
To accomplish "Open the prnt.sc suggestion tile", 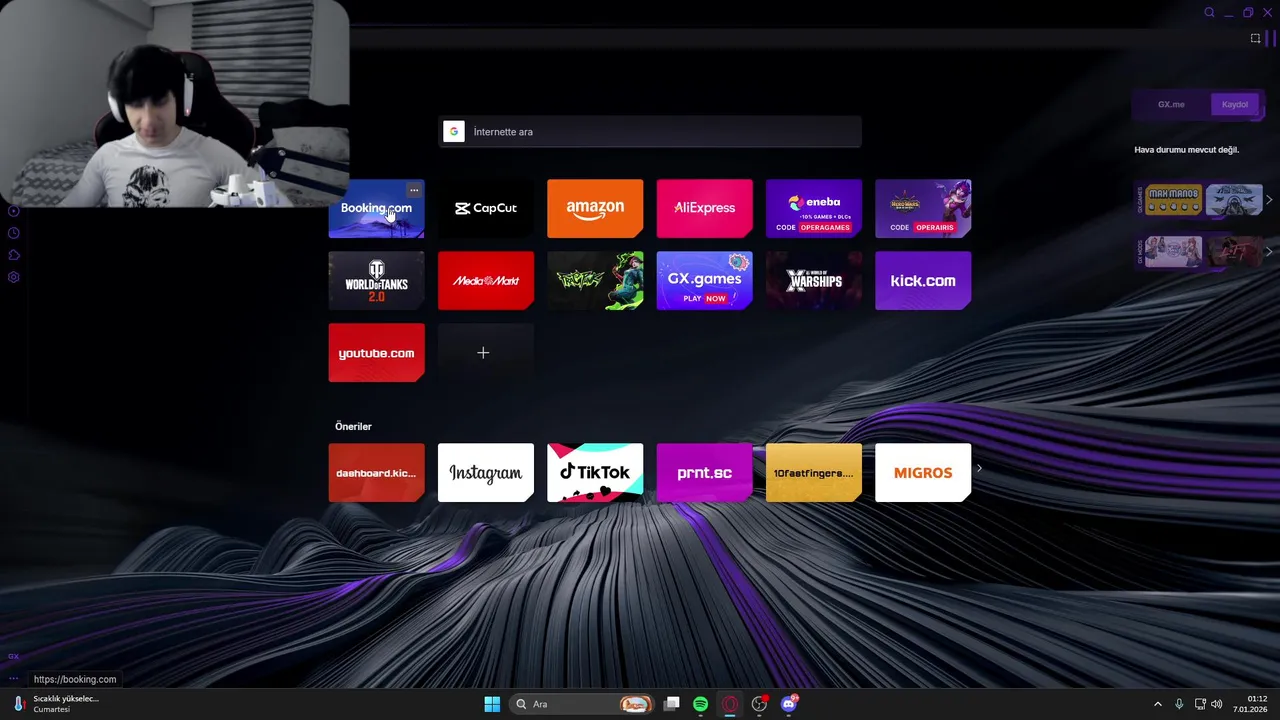I will pyautogui.click(x=704, y=473).
